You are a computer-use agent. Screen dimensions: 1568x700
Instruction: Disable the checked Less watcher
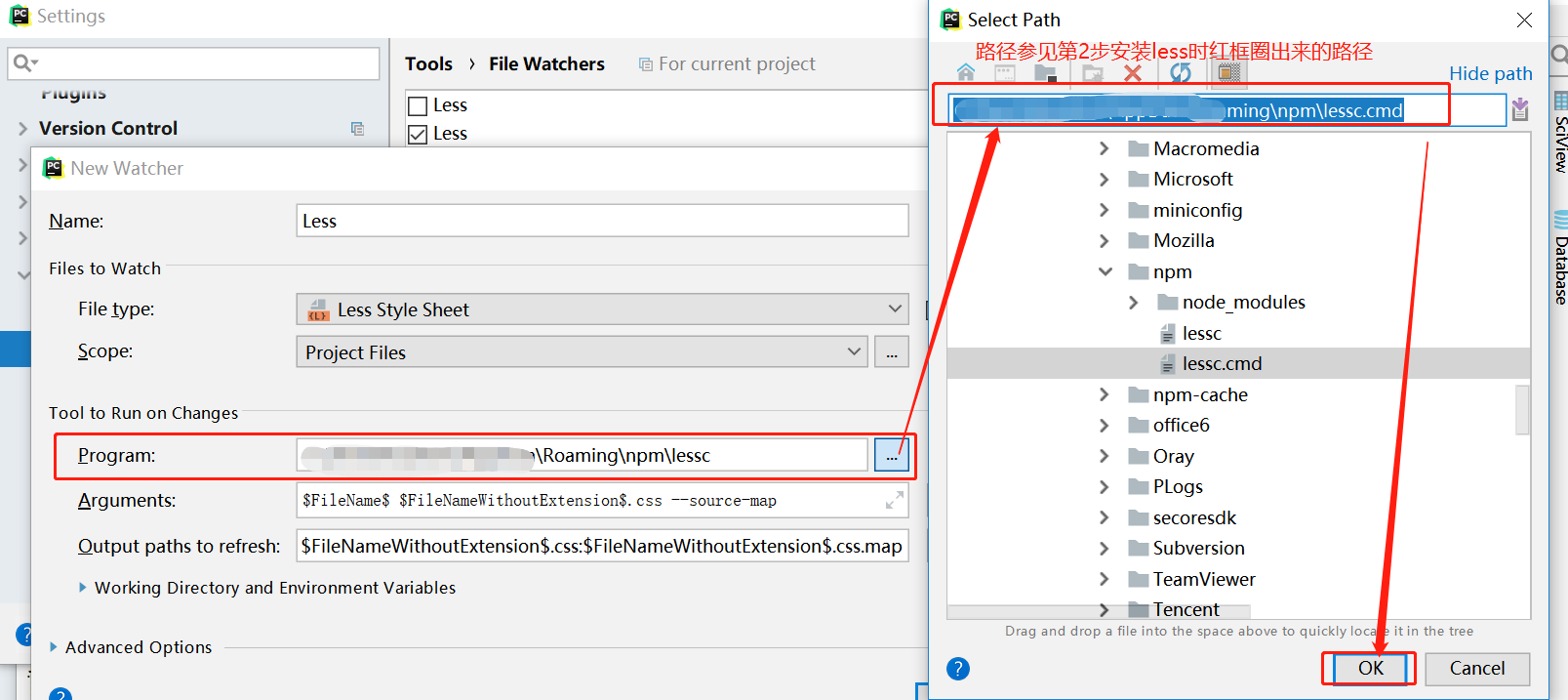click(x=418, y=134)
